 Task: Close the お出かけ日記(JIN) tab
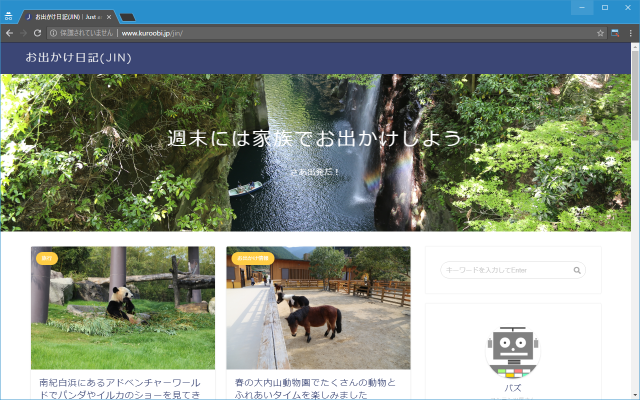coord(109,17)
